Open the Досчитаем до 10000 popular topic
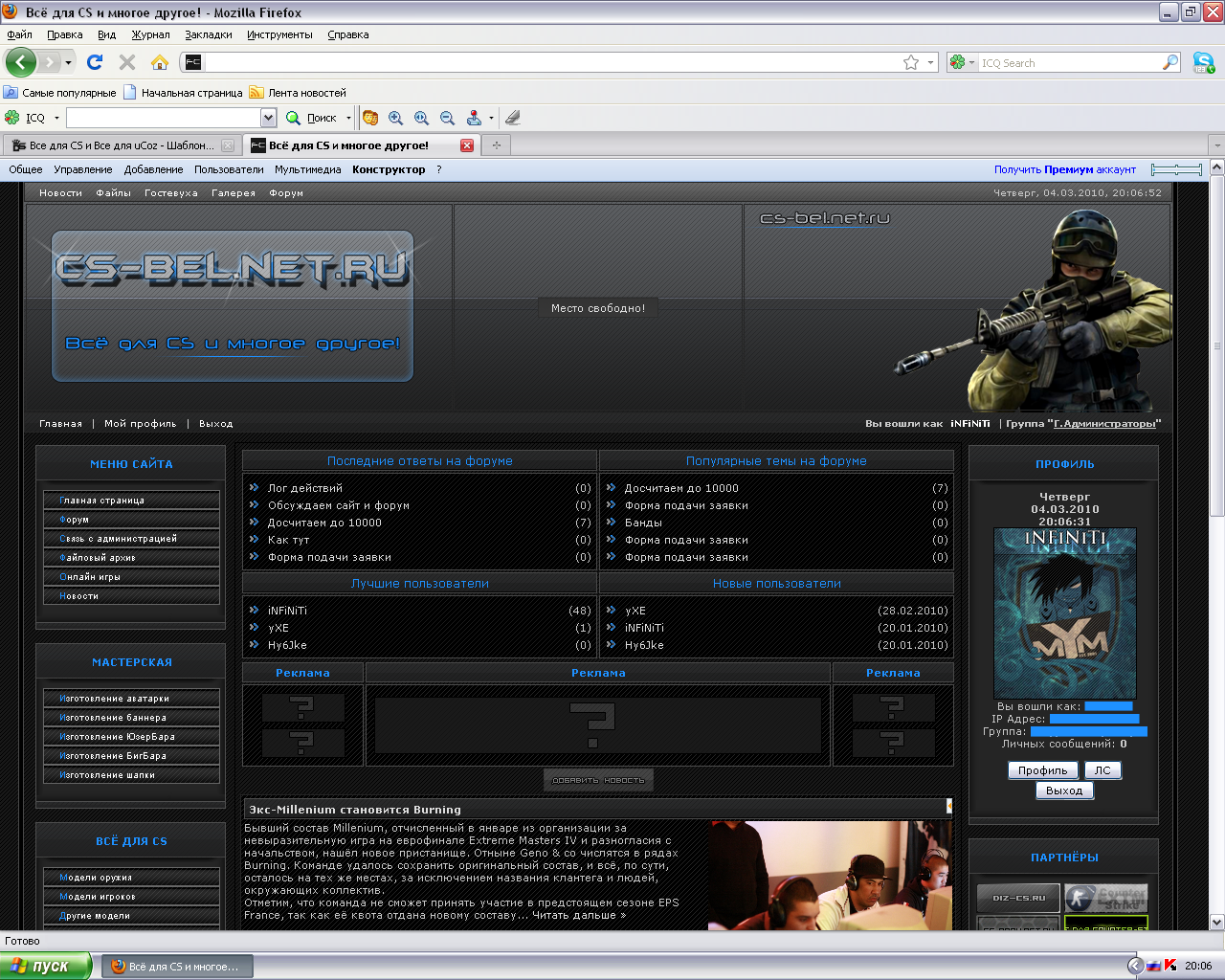Viewport: 1225px width, 980px height. pos(681,488)
